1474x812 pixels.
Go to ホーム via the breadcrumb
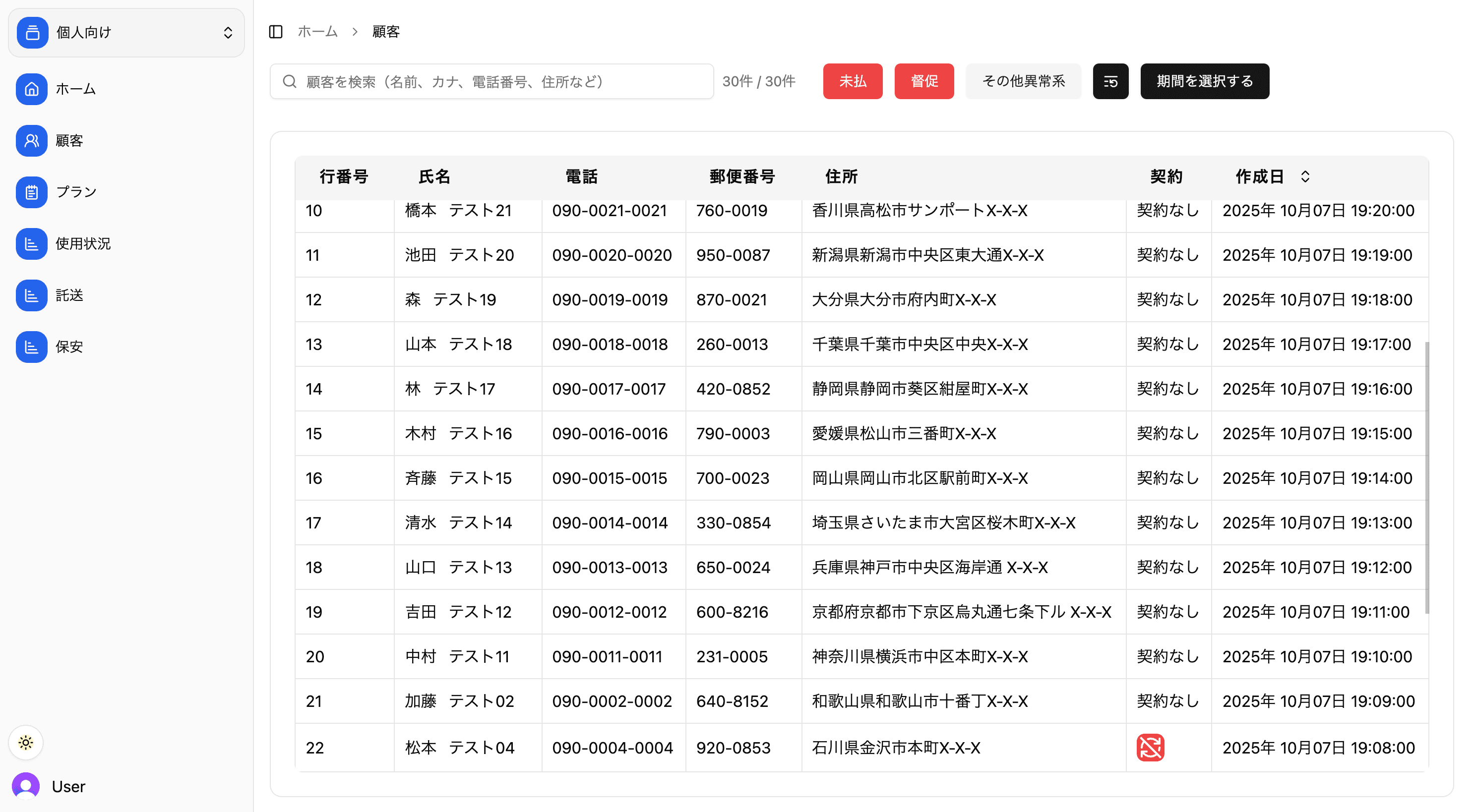click(x=318, y=32)
